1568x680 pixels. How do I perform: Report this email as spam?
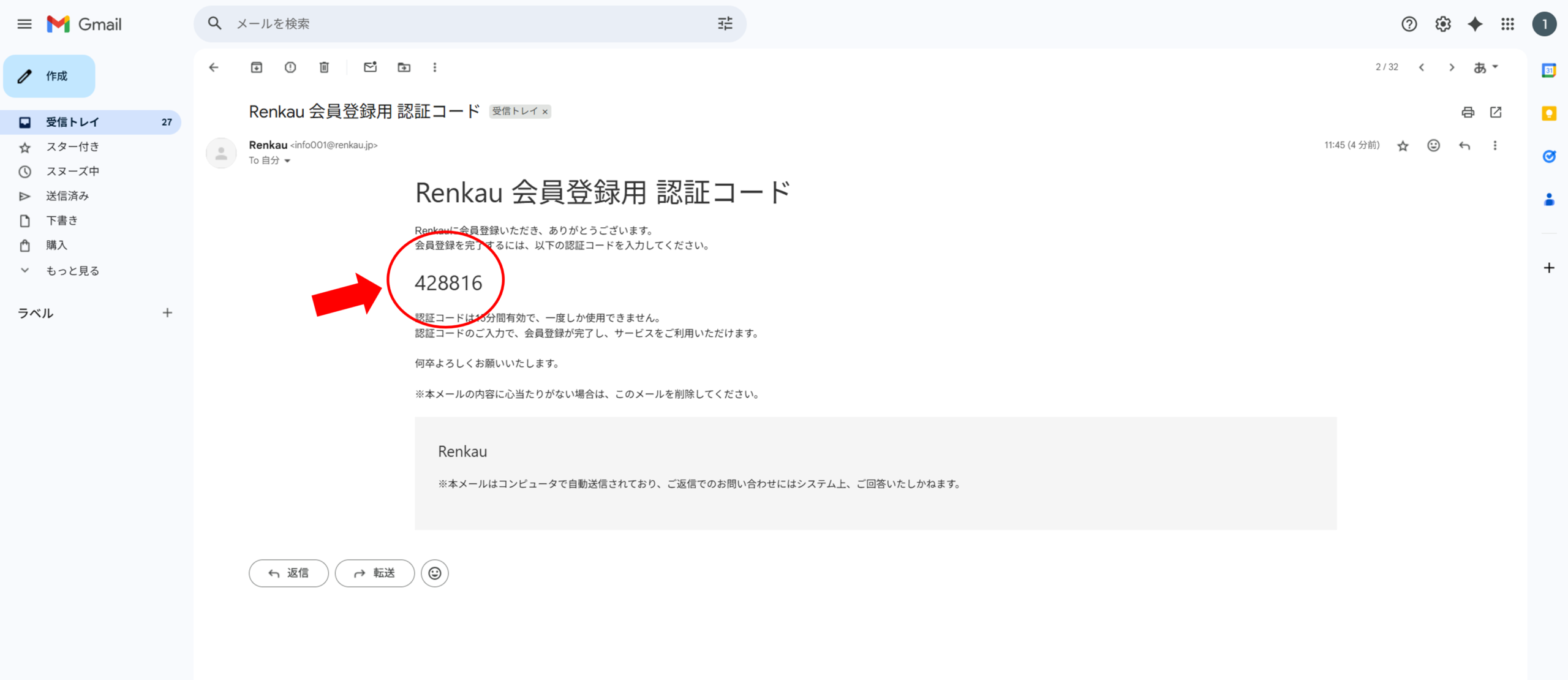pos(290,67)
